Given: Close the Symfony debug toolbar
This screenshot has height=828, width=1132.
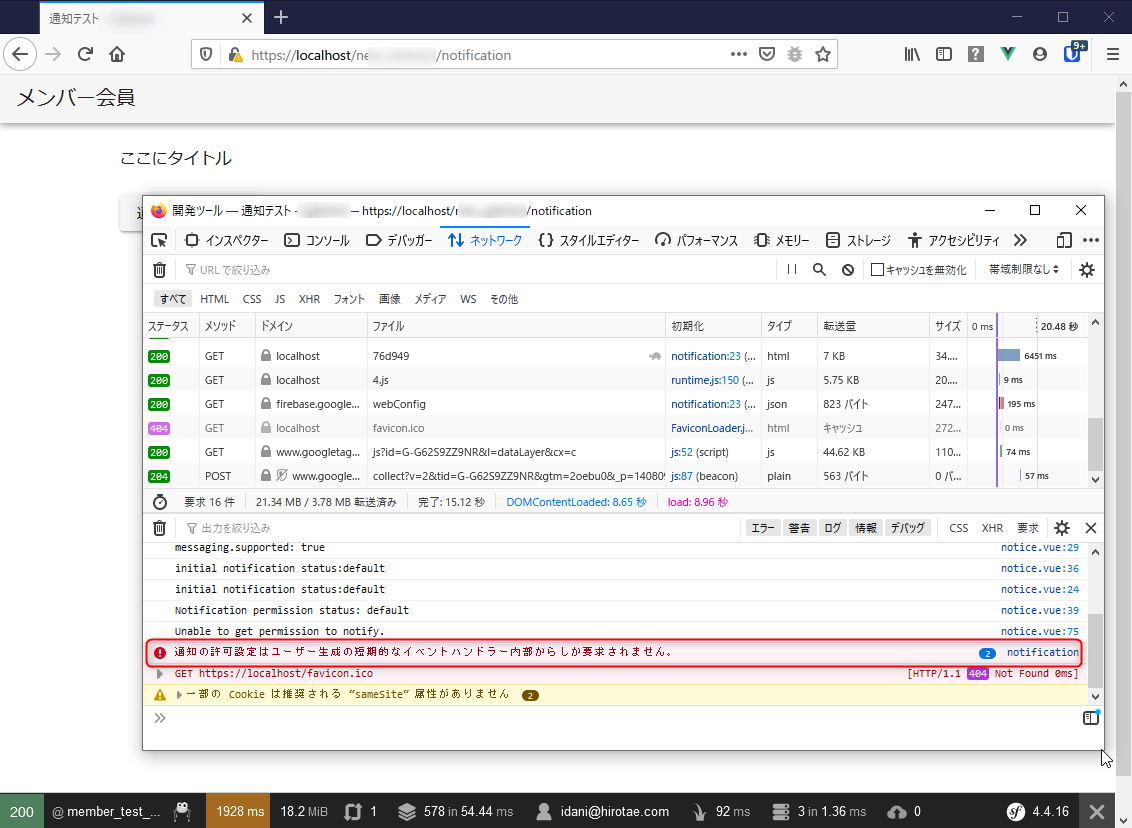Looking at the screenshot, I should coord(1097,811).
